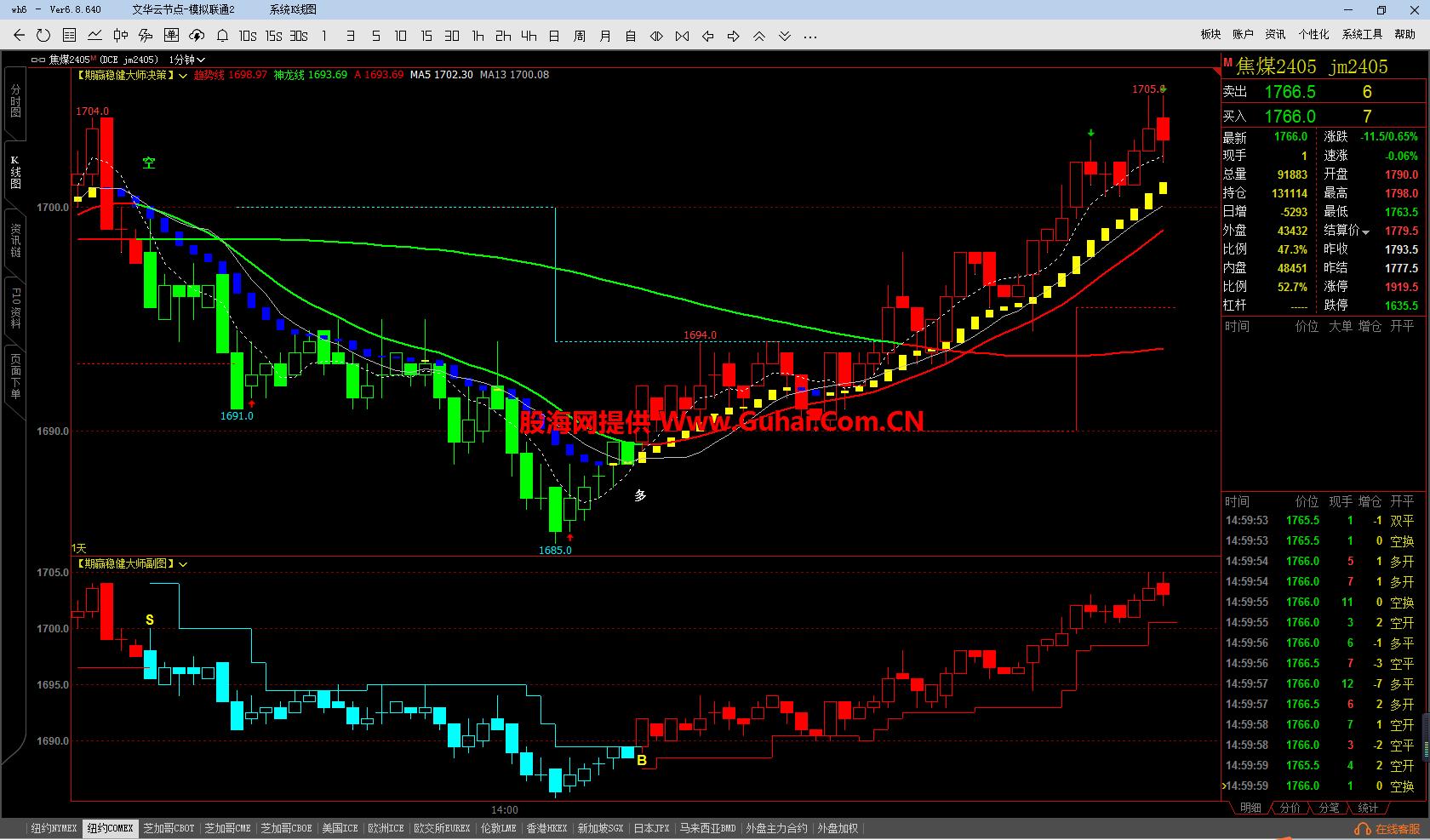The image size is (1430, 840).
Task: Click the alert bell icon
Action: coord(222,36)
